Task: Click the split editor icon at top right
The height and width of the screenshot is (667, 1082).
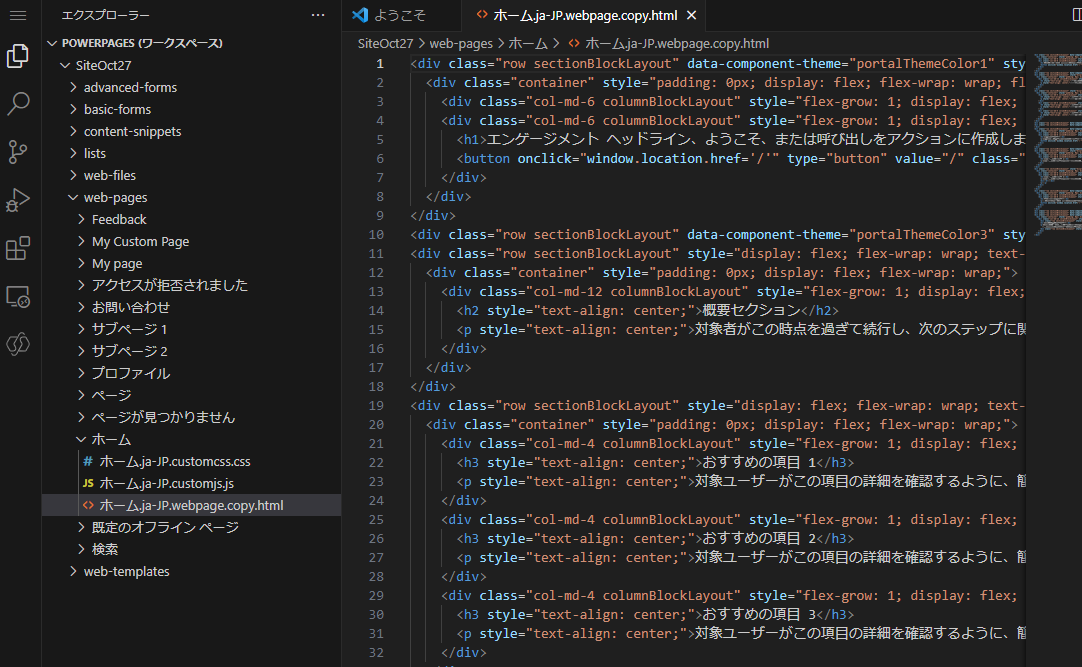Action: point(1076,15)
